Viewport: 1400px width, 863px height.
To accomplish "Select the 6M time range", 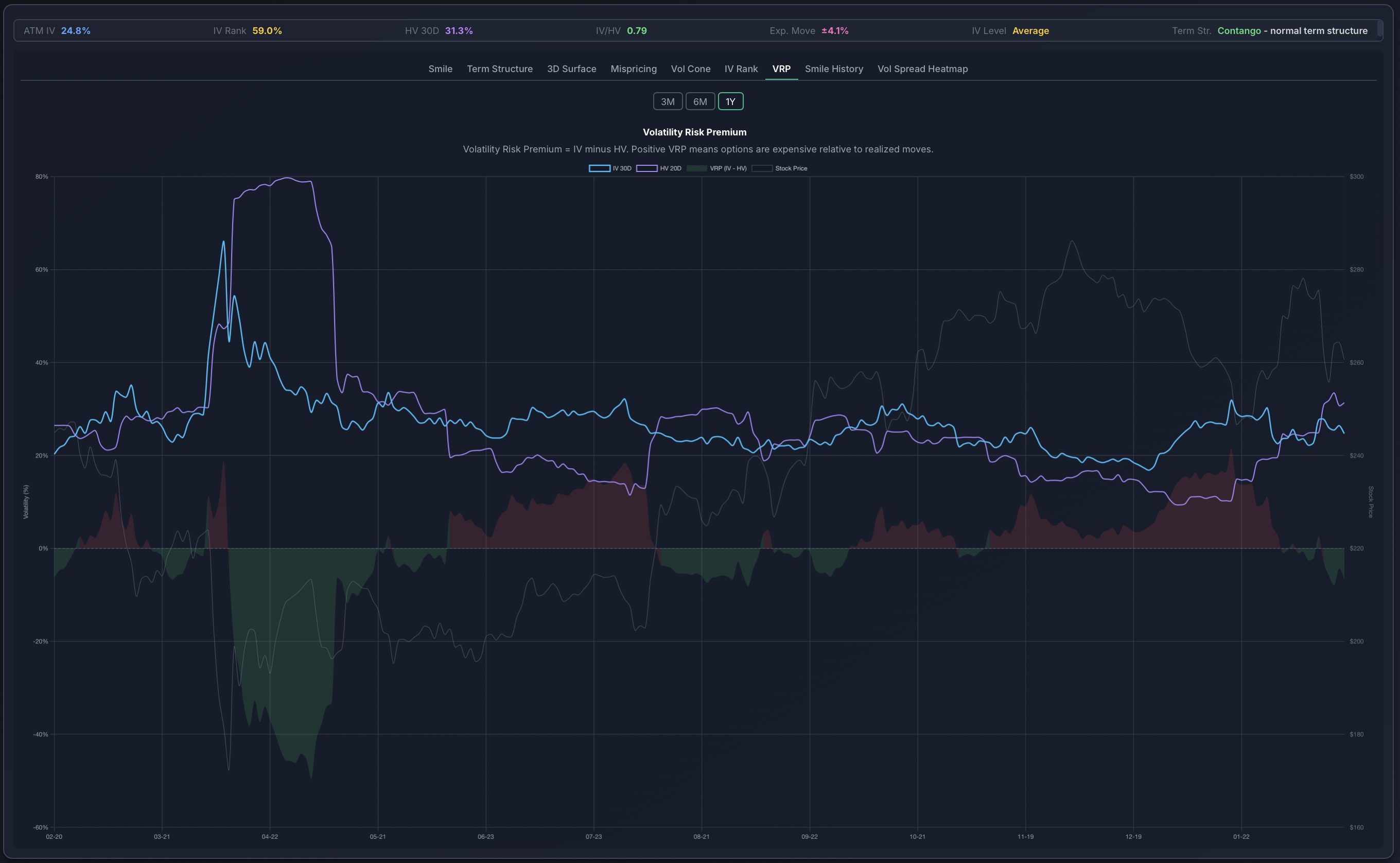I will point(699,101).
